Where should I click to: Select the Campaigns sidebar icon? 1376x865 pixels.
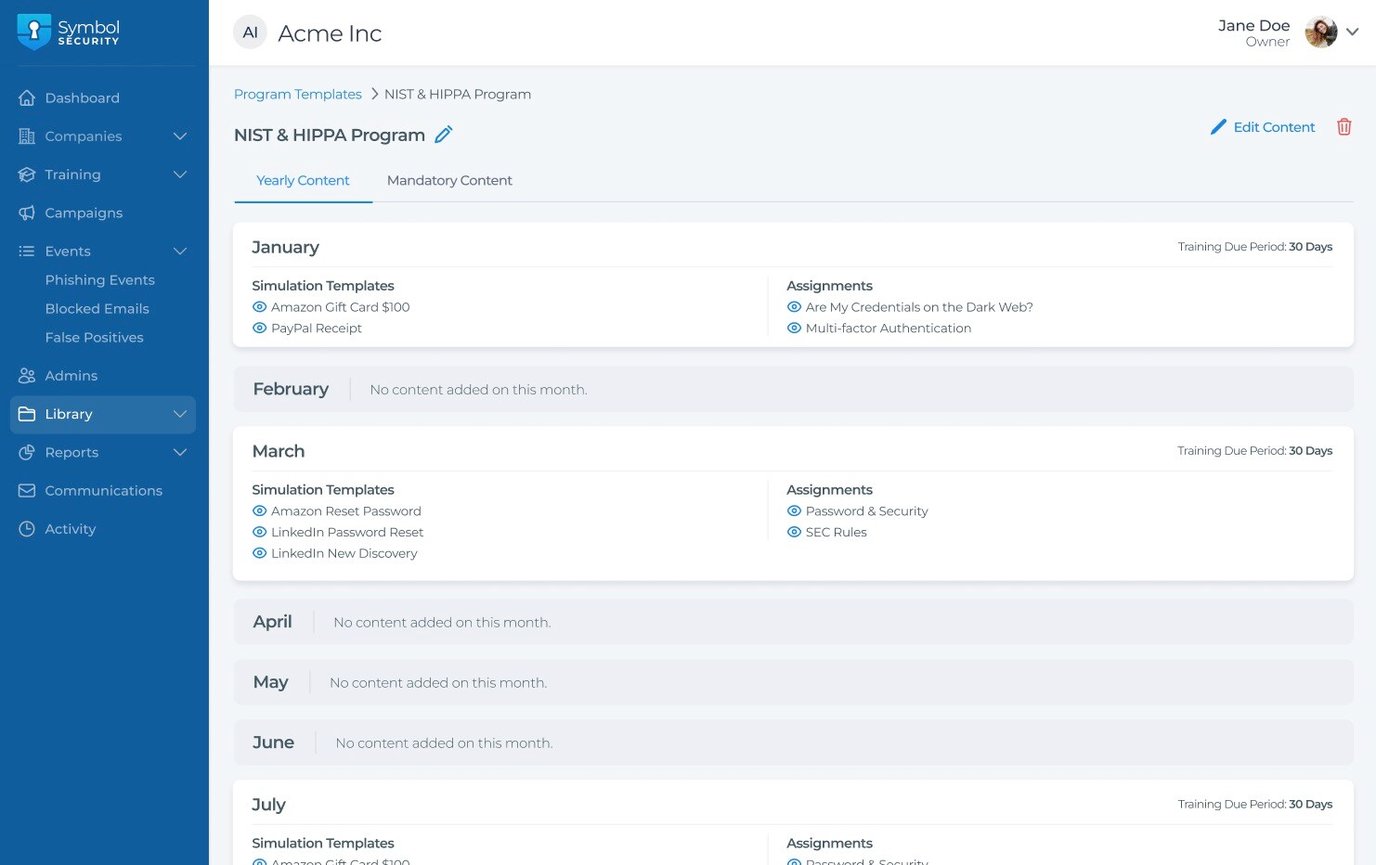click(x=27, y=212)
